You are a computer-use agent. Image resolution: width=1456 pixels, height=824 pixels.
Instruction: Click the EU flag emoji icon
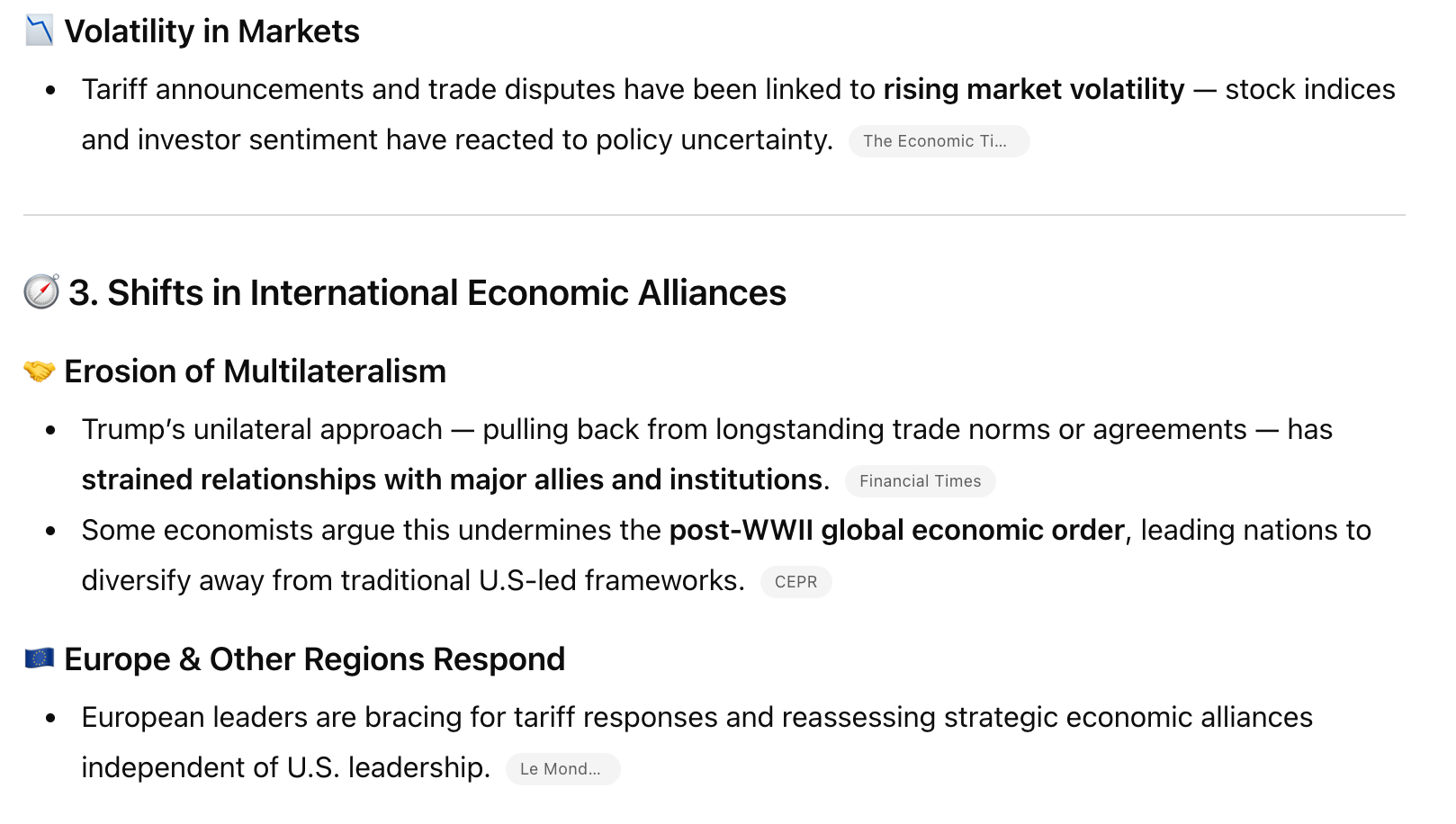tap(39, 658)
